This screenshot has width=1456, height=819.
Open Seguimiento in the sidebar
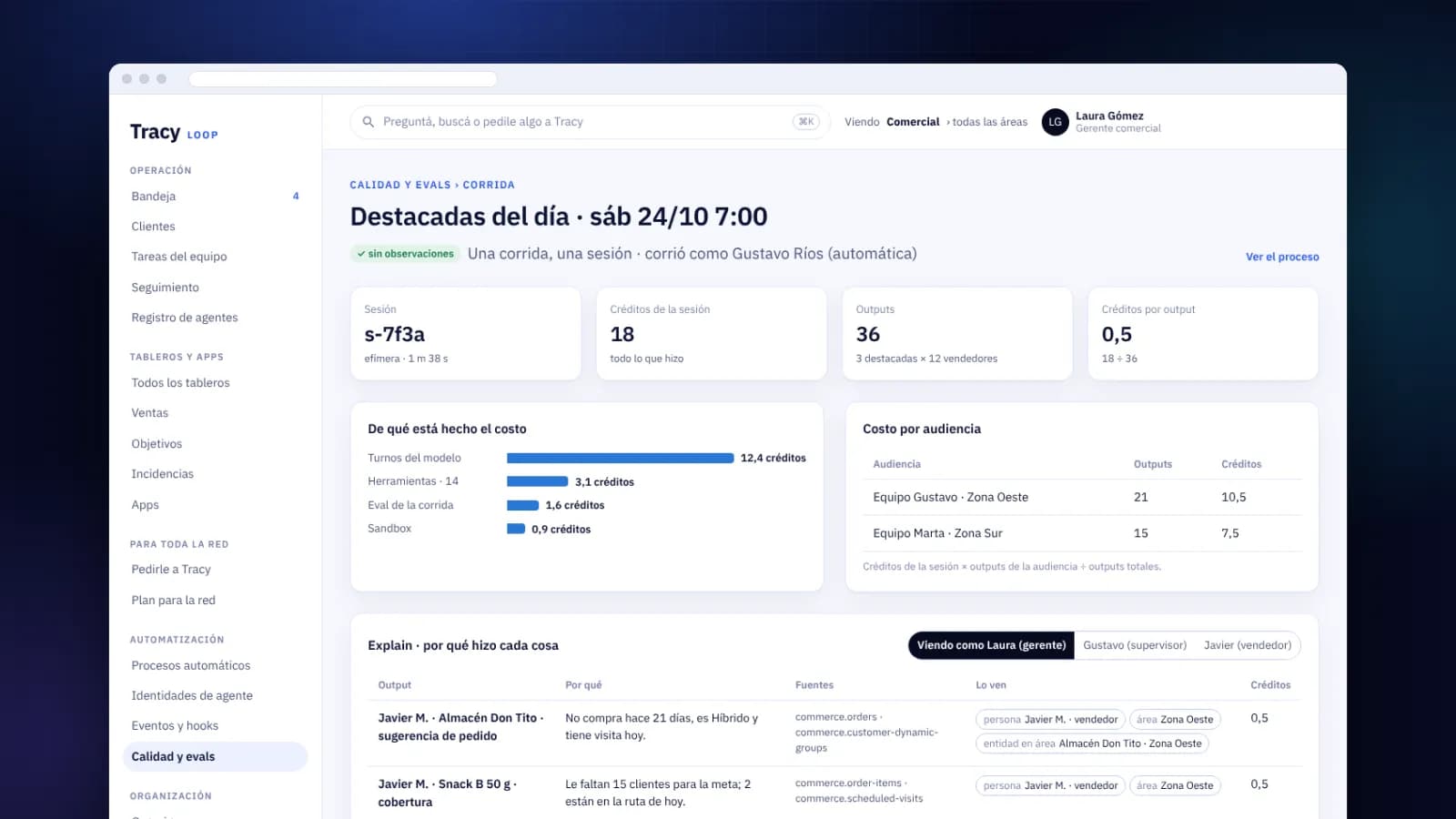[215, 288]
